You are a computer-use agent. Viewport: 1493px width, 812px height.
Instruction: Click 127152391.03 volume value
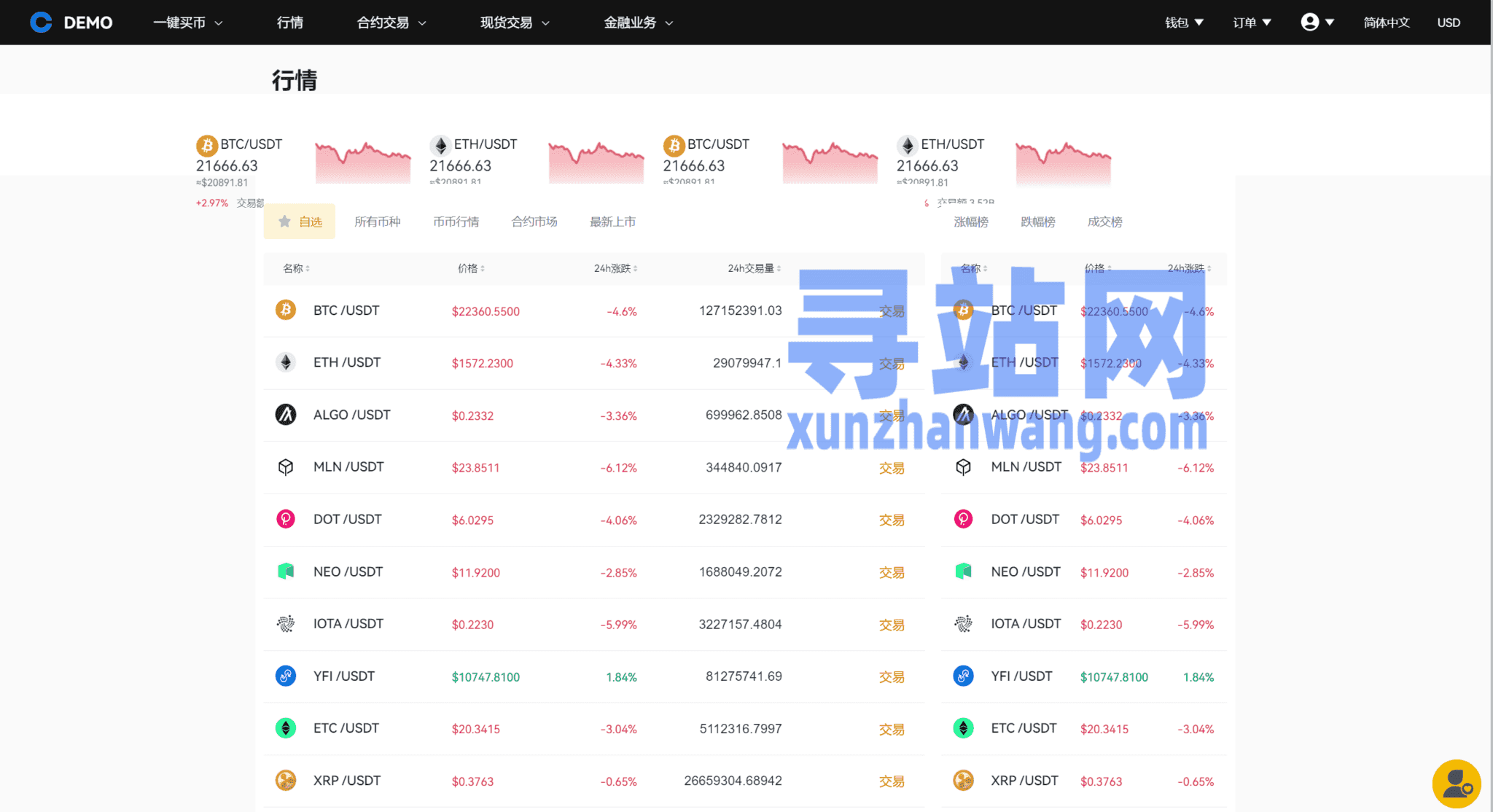coord(741,311)
